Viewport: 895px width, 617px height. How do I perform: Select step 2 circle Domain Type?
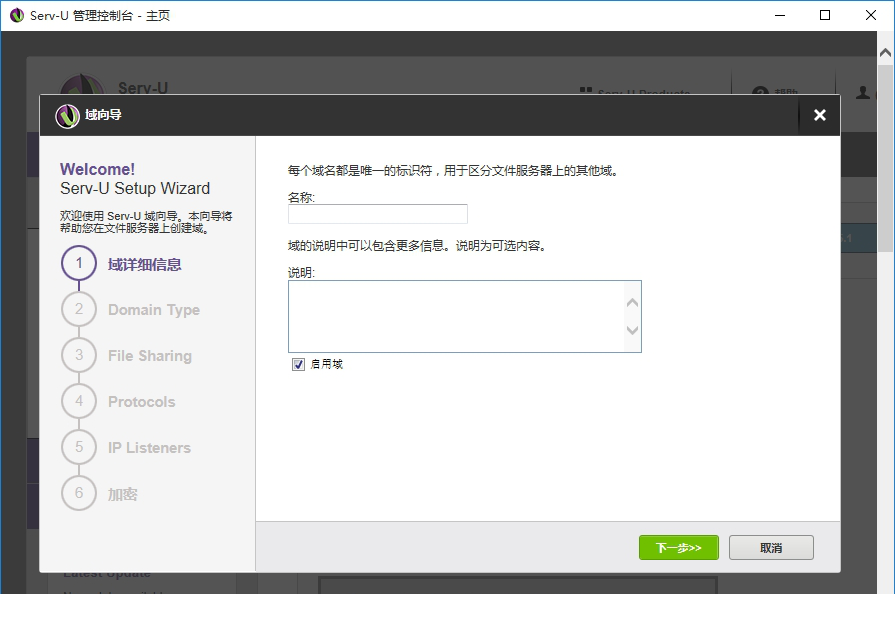(x=79, y=309)
